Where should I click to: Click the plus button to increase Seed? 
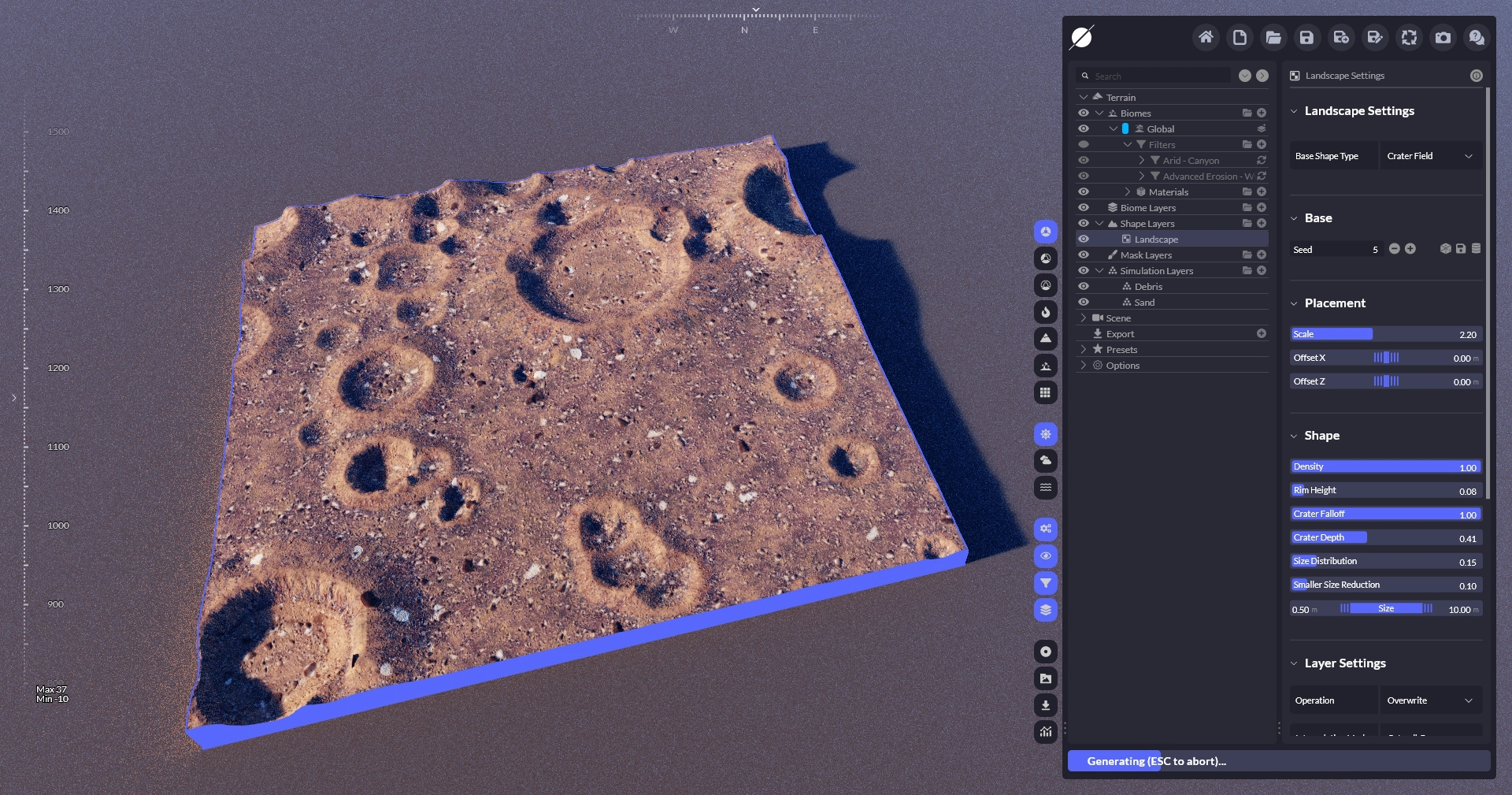(x=1410, y=249)
